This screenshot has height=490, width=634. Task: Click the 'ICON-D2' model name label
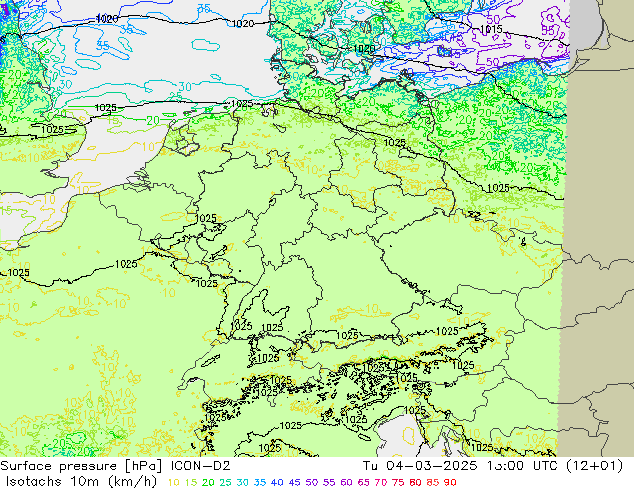pyautogui.click(x=201, y=466)
